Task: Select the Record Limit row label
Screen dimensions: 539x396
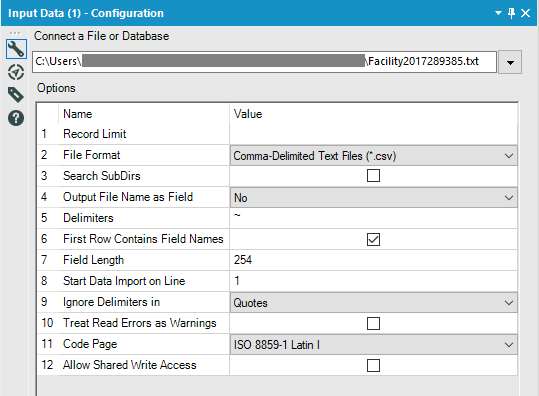Action: click(x=95, y=134)
